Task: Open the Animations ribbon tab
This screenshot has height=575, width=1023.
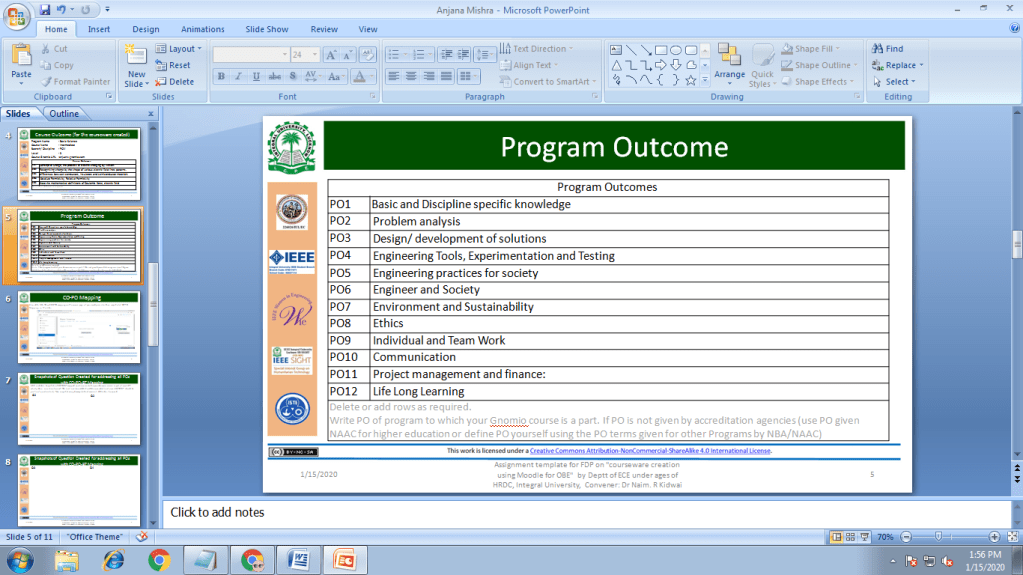Action: (202, 29)
